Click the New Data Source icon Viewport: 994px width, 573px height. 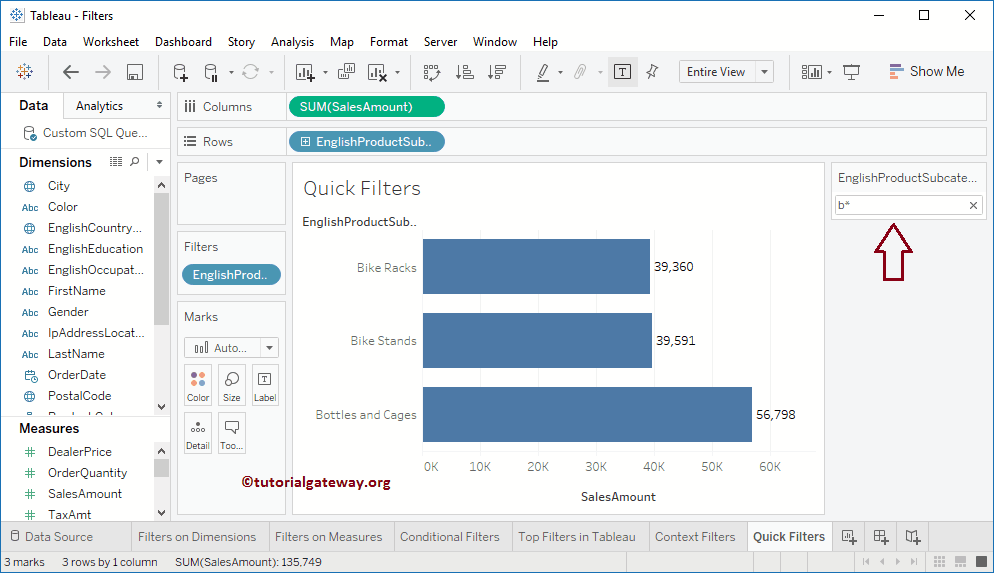pos(181,72)
